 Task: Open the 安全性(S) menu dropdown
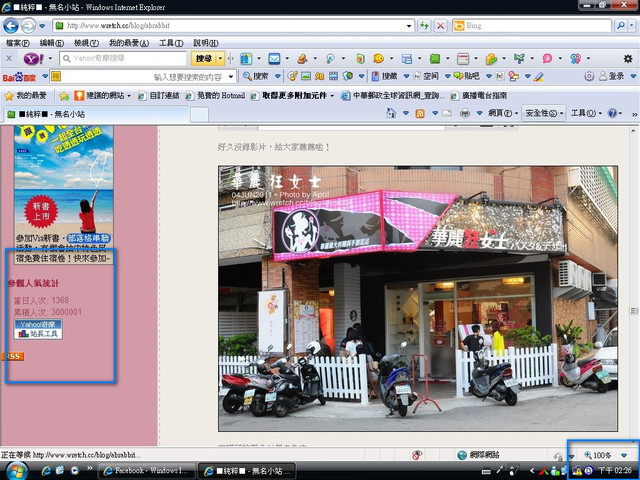coord(544,113)
